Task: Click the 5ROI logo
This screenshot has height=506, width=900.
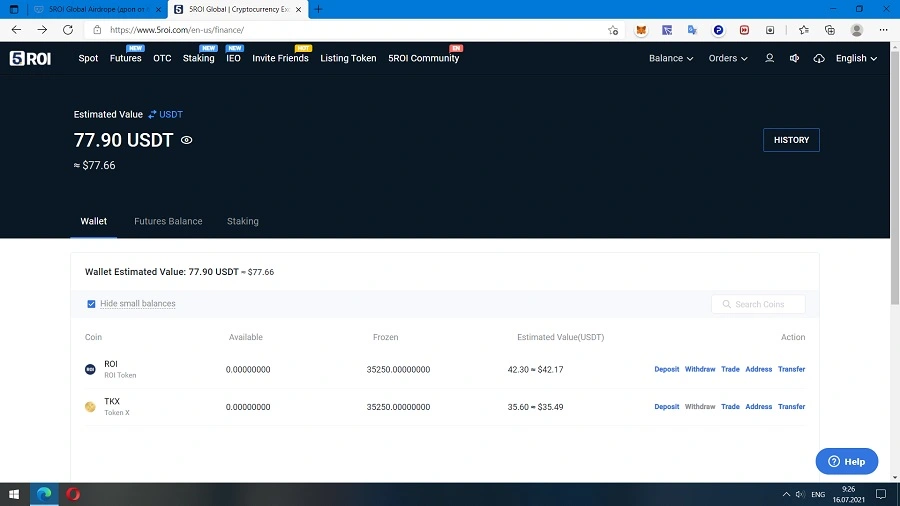Action: (30, 58)
